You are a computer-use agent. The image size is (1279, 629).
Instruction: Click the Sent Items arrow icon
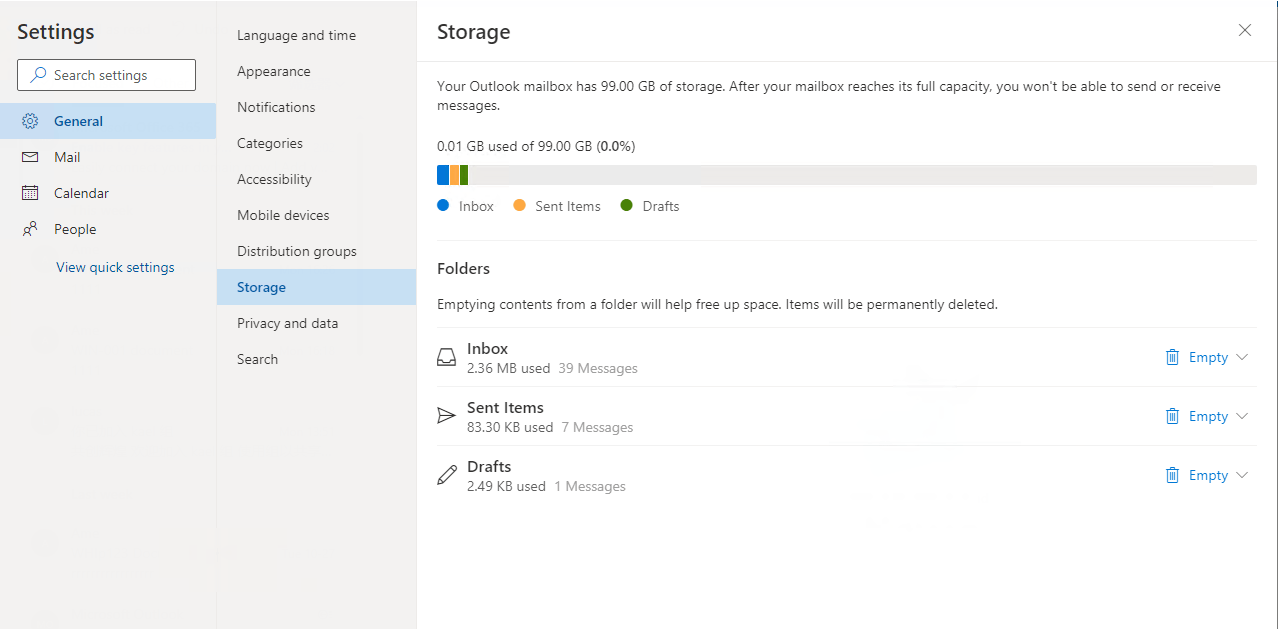[x=447, y=416]
